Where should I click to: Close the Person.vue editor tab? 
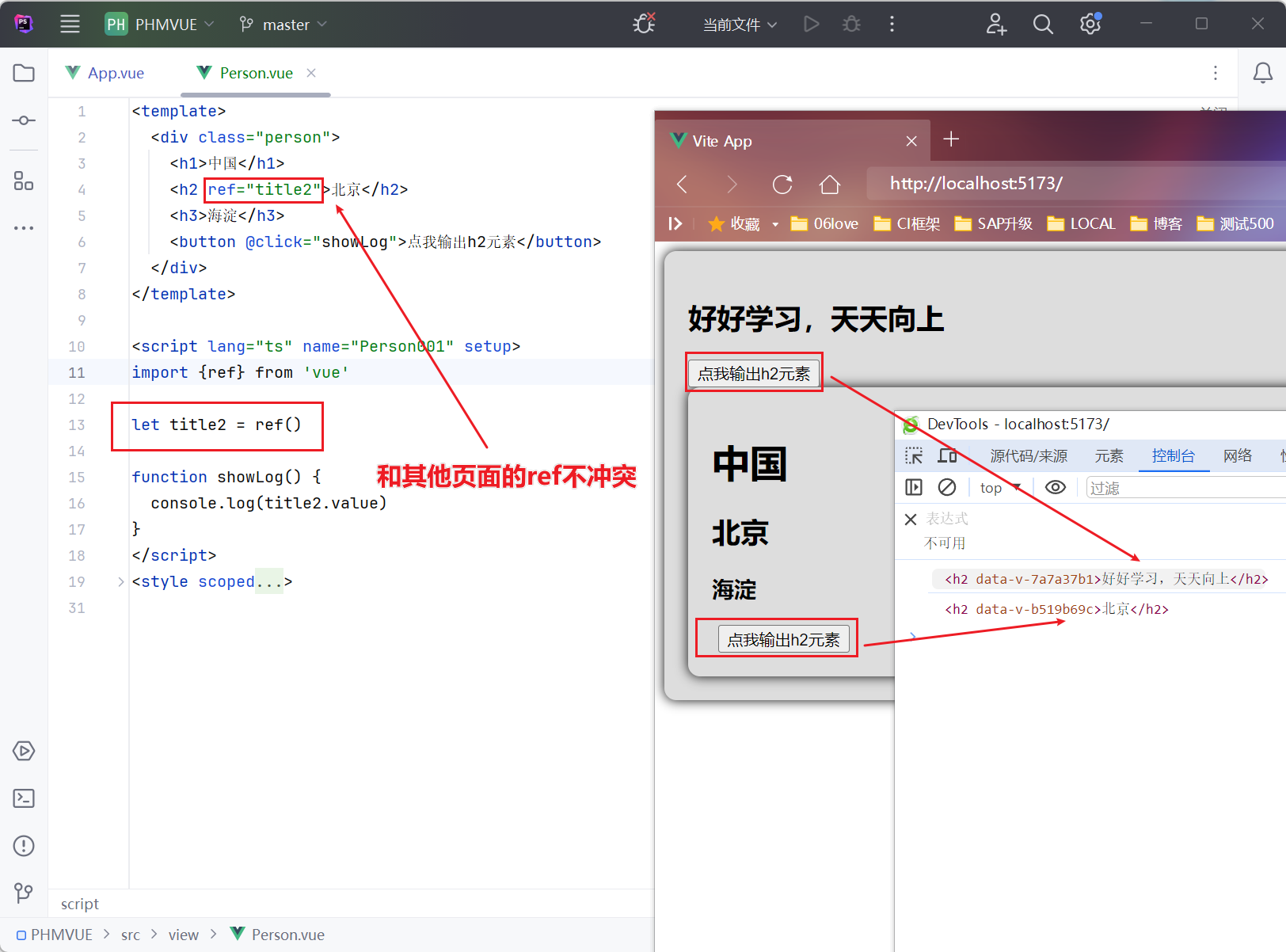coord(311,73)
